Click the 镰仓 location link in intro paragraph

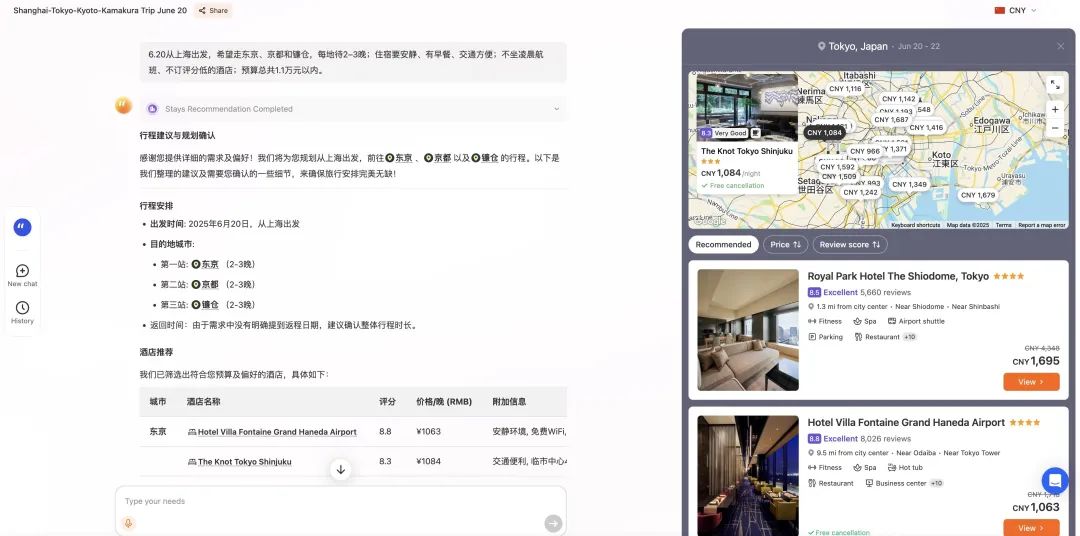click(x=485, y=158)
